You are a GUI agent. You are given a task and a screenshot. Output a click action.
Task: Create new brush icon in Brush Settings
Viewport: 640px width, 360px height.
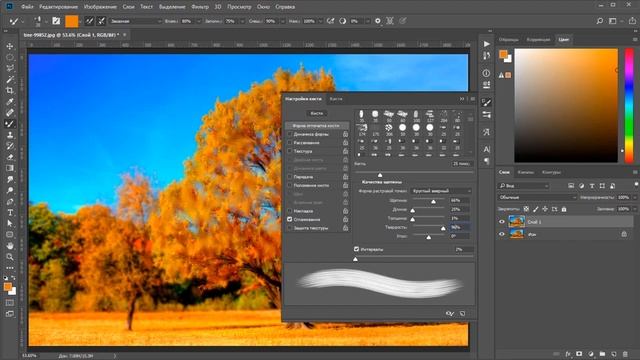462,313
